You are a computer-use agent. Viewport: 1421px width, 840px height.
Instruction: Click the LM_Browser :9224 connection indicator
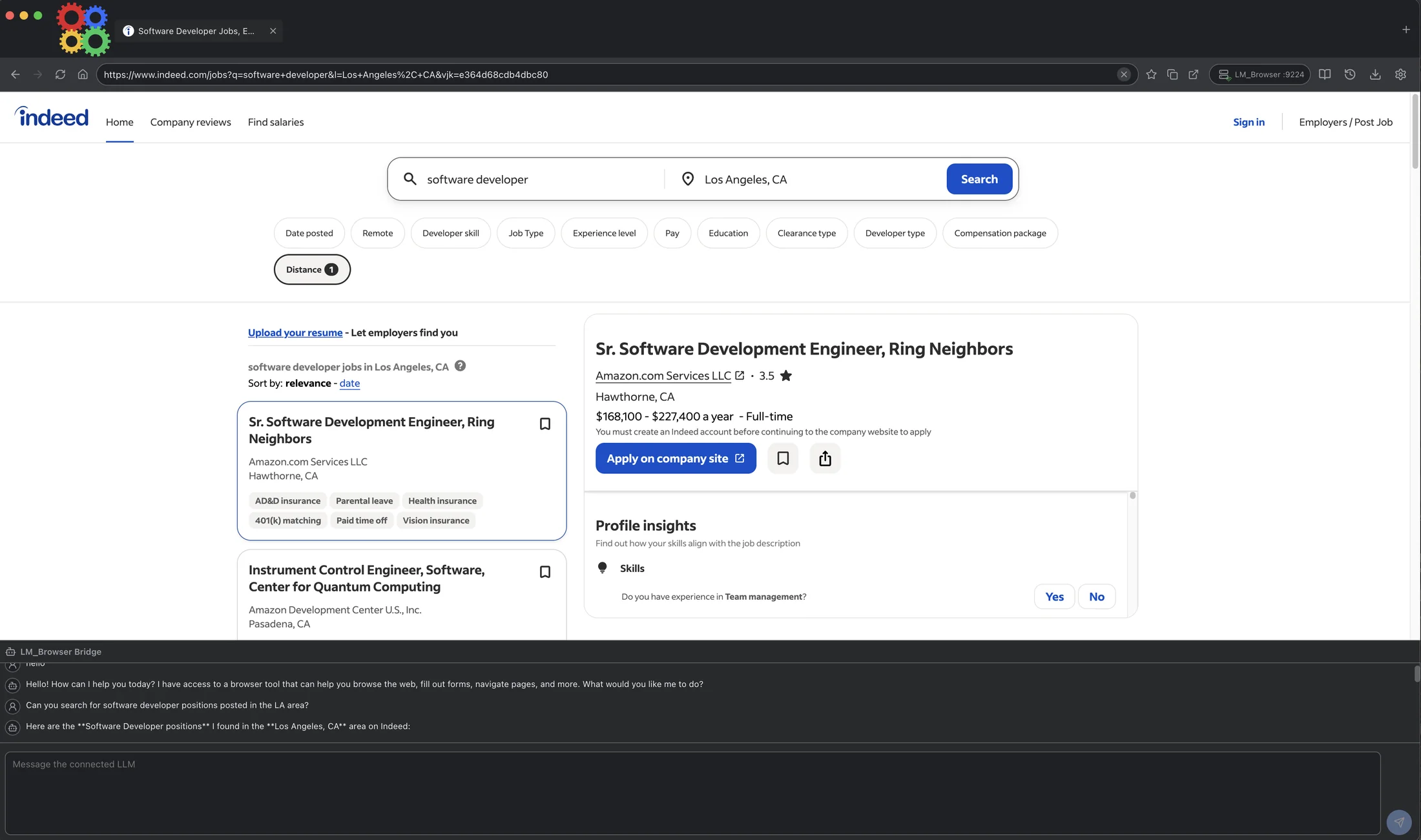click(1260, 74)
